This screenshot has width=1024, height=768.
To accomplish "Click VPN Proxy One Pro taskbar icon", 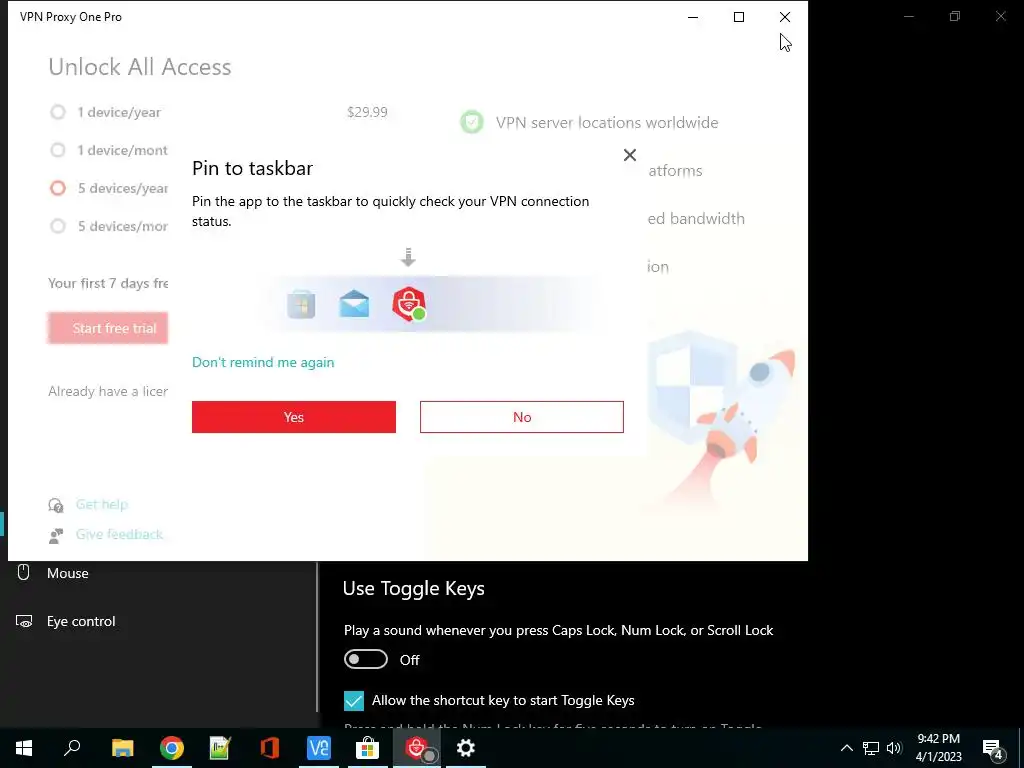I will point(417,748).
